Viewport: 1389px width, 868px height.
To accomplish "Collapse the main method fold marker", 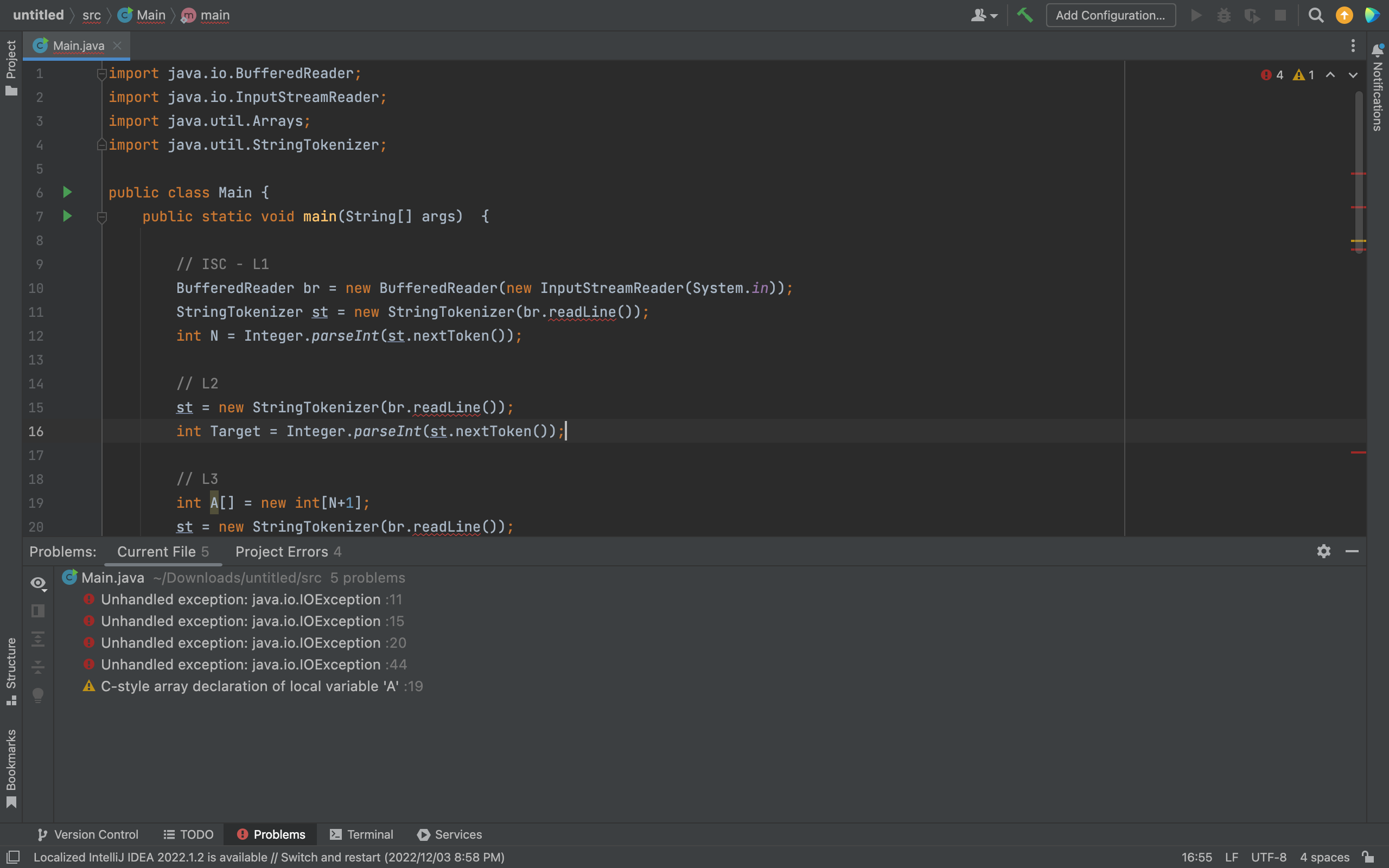I will pyautogui.click(x=101, y=217).
